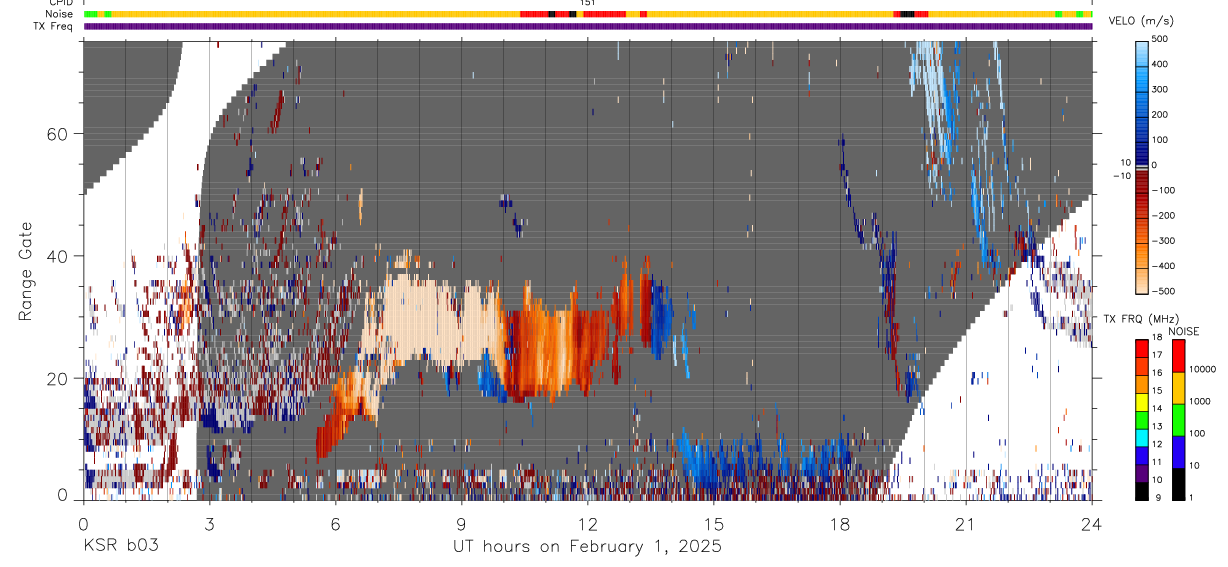Click the TX Freq row label at top left
The image size is (1228, 567).
pyautogui.click(x=54, y=26)
